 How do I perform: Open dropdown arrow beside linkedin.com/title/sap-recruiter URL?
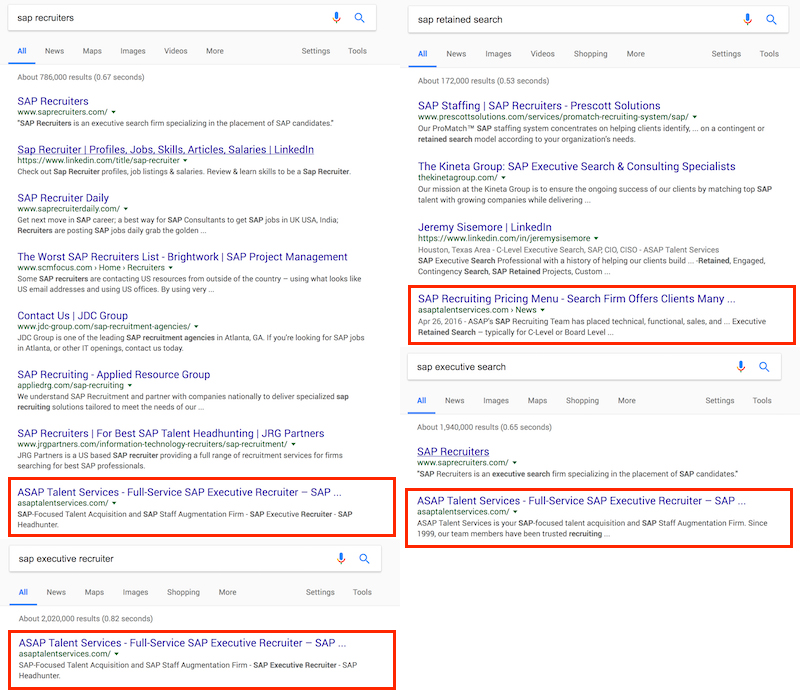185,161
